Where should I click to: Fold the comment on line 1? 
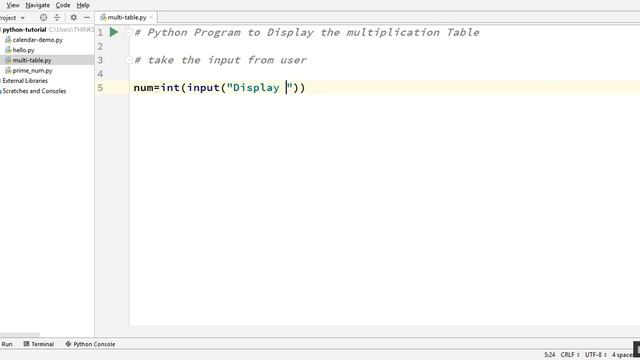[129, 32]
